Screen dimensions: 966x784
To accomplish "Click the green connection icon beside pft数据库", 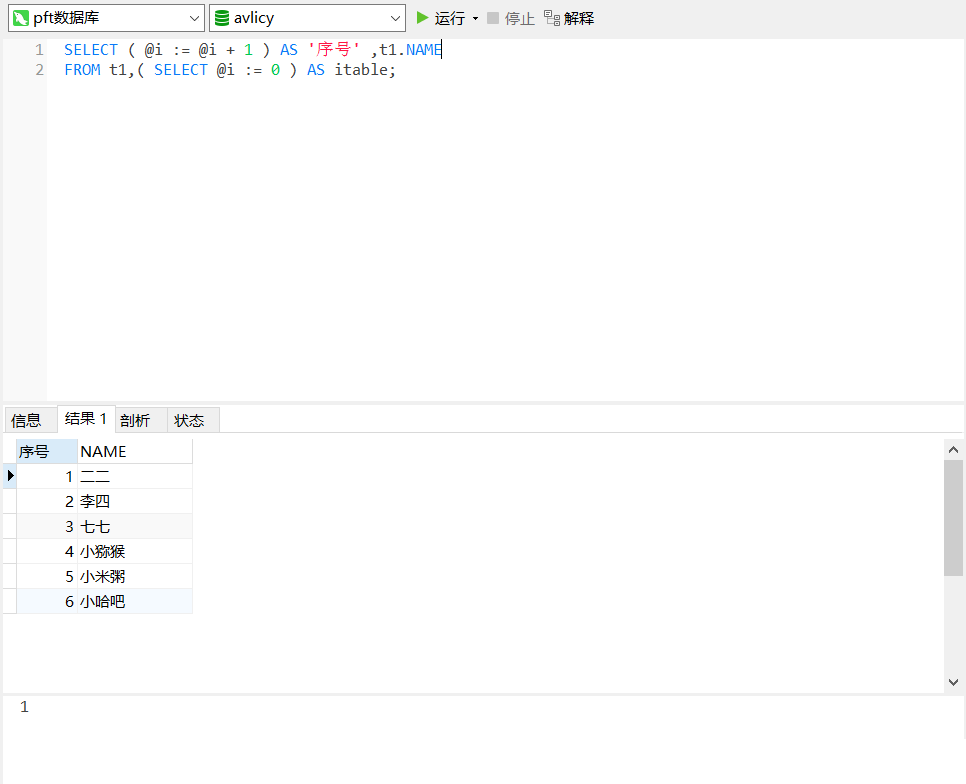I will coord(21,17).
